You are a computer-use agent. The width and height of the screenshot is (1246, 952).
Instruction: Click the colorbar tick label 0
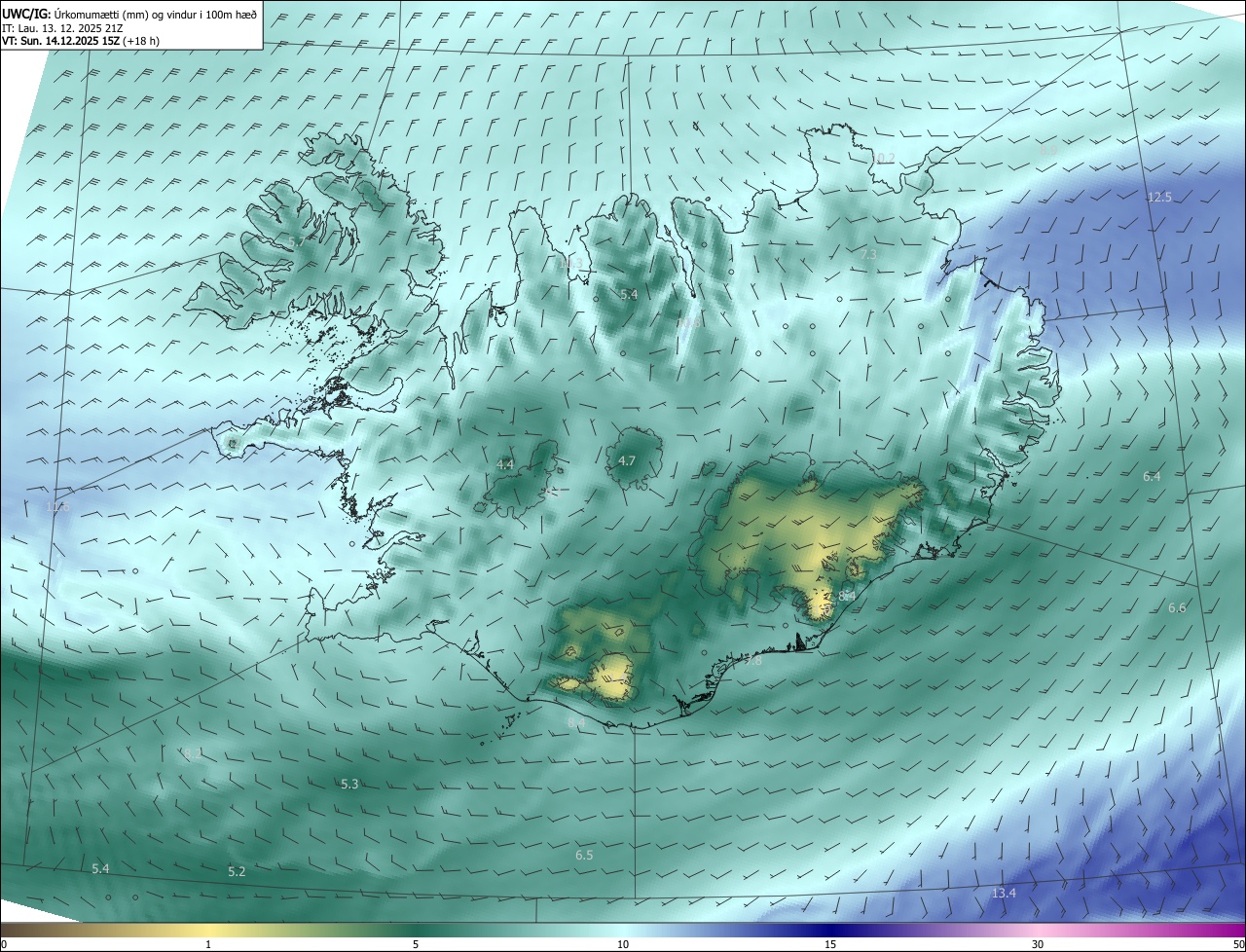point(4,944)
